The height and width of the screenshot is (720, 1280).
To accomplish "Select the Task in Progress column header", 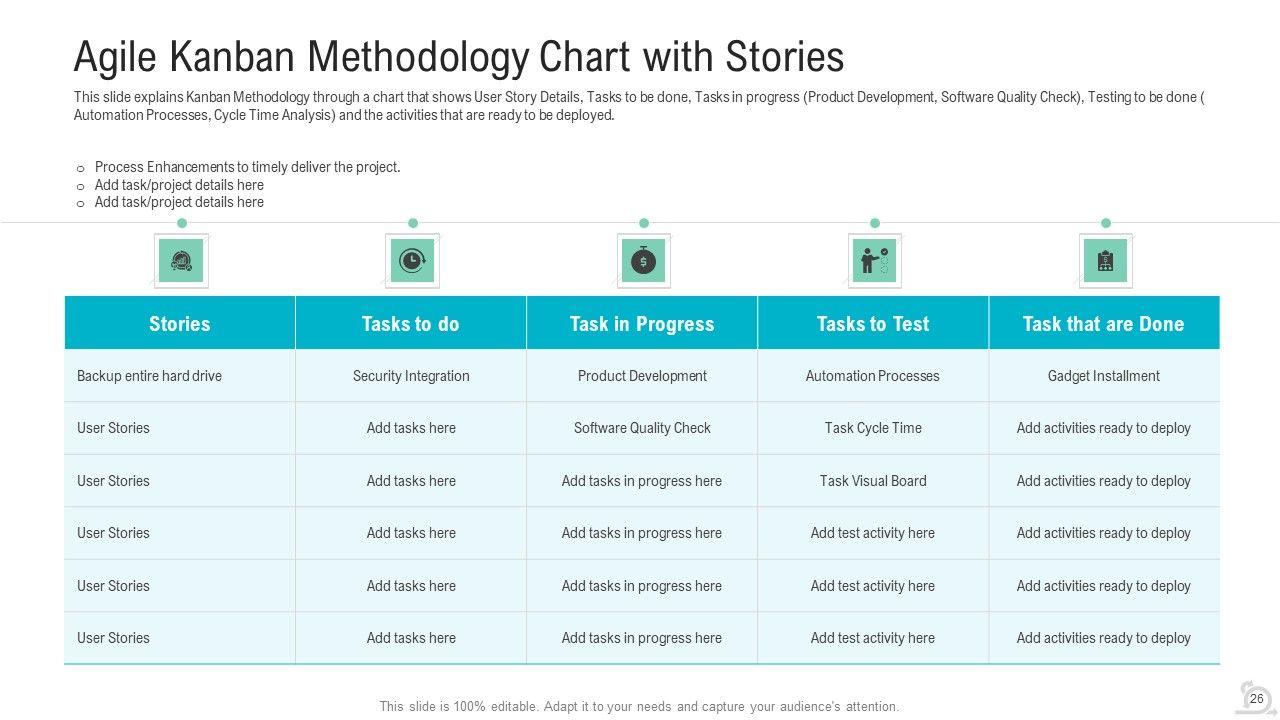I will click(642, 324).
